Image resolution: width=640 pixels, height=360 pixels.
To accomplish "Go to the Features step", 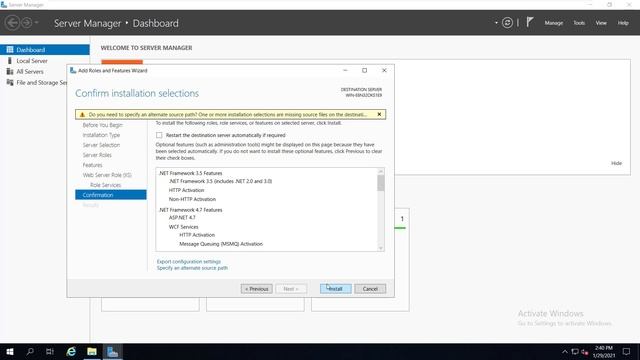I will click(92, 165).
